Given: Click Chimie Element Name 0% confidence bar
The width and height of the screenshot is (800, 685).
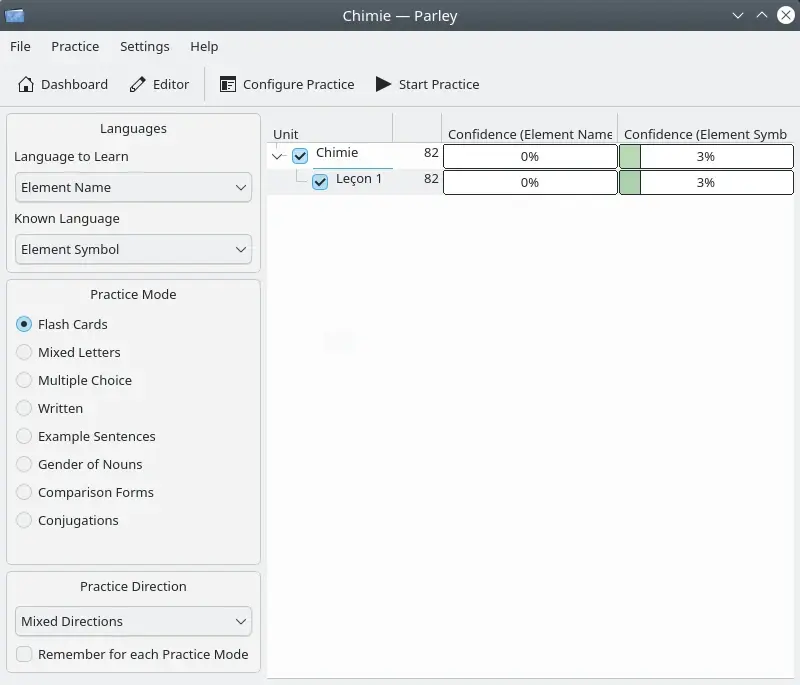Looking at the screenshot, I should click(x=530, y=157).
